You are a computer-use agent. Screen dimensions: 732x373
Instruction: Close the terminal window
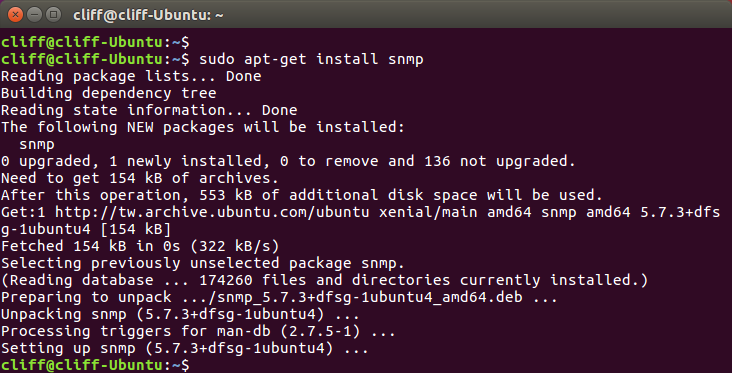pos(15,14)
